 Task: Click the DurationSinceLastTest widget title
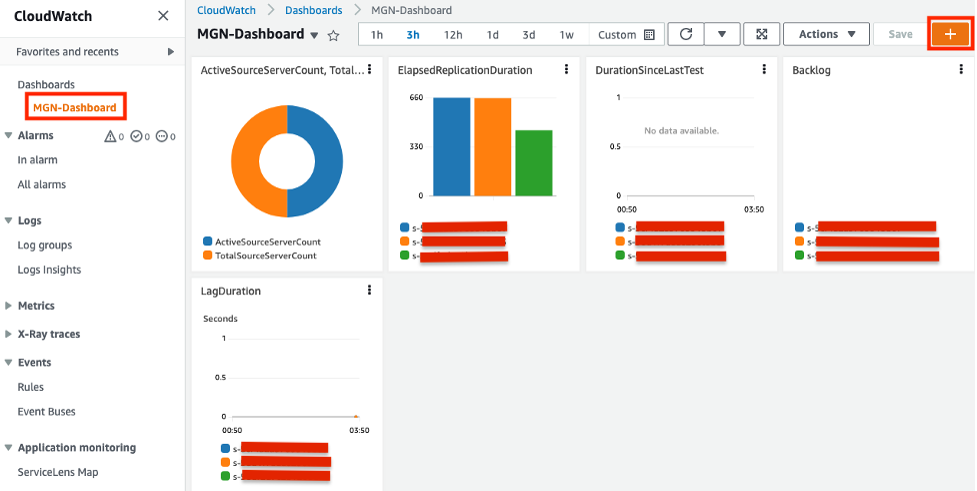coord(649,70)
